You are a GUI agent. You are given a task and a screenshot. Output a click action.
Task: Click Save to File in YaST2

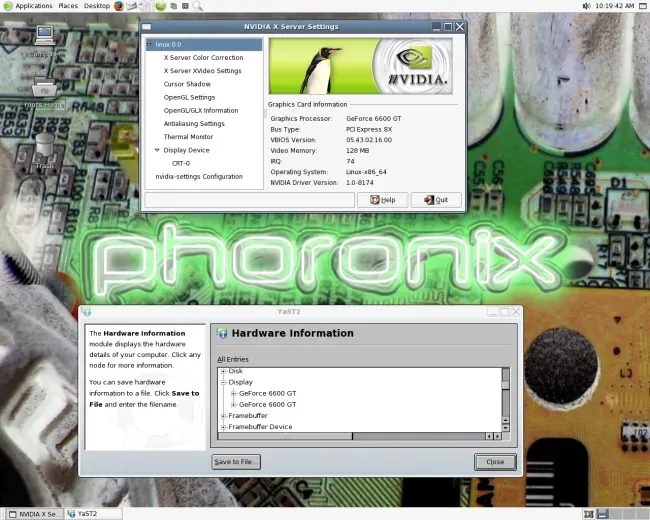236,462
